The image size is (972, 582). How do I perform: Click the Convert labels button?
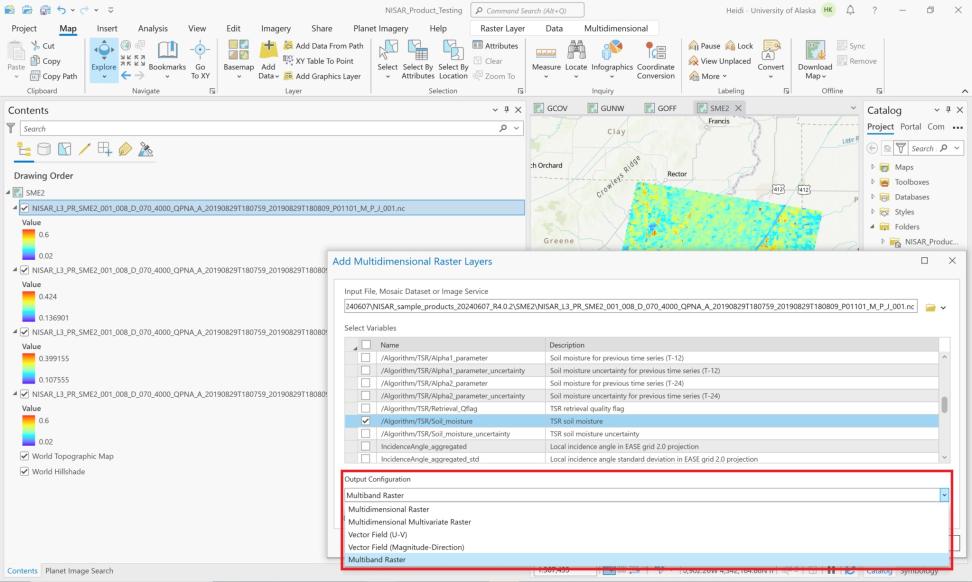pyautogui.click(x=771, y=60)
